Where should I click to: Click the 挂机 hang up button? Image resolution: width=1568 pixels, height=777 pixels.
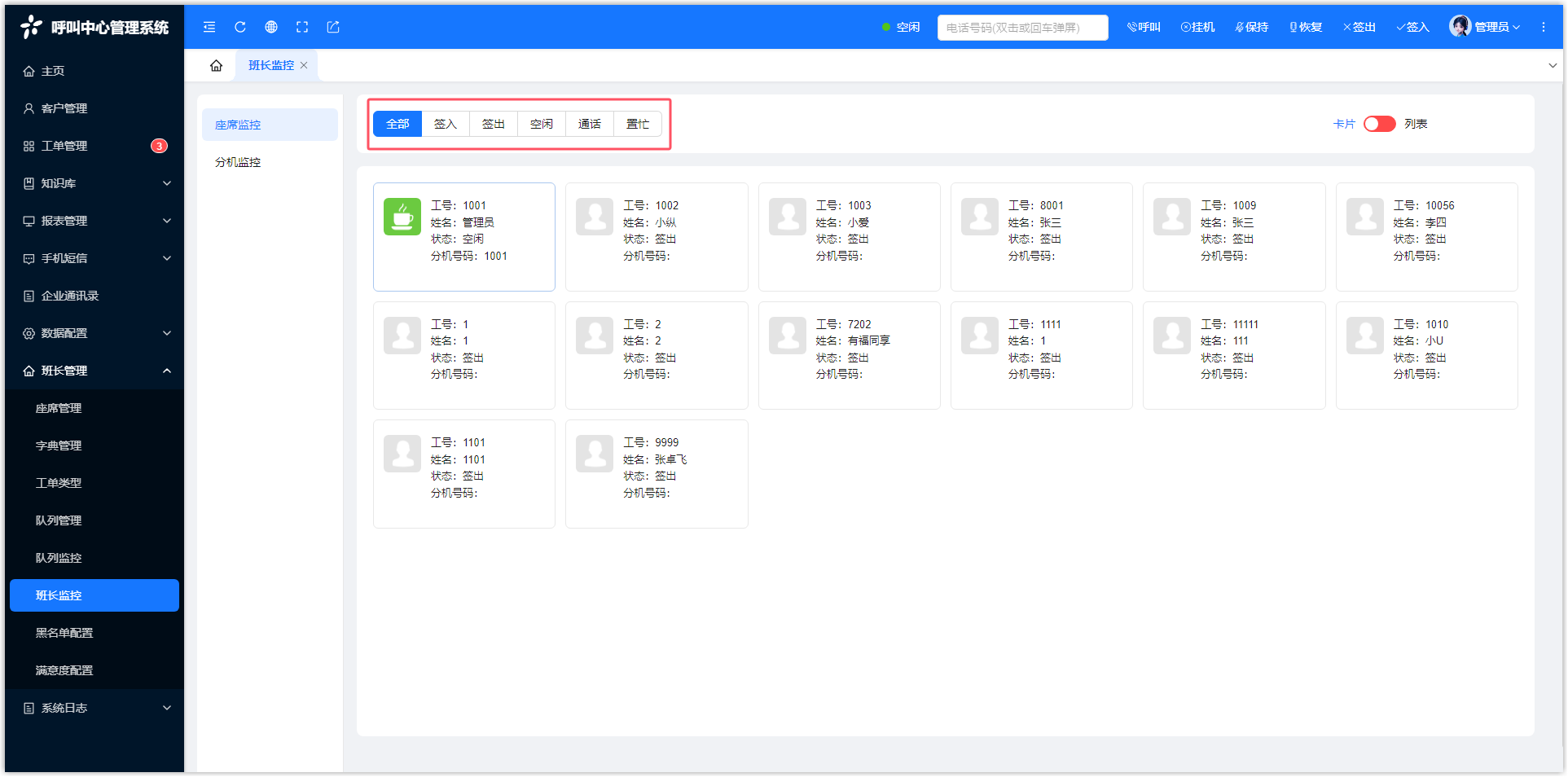1197,27
